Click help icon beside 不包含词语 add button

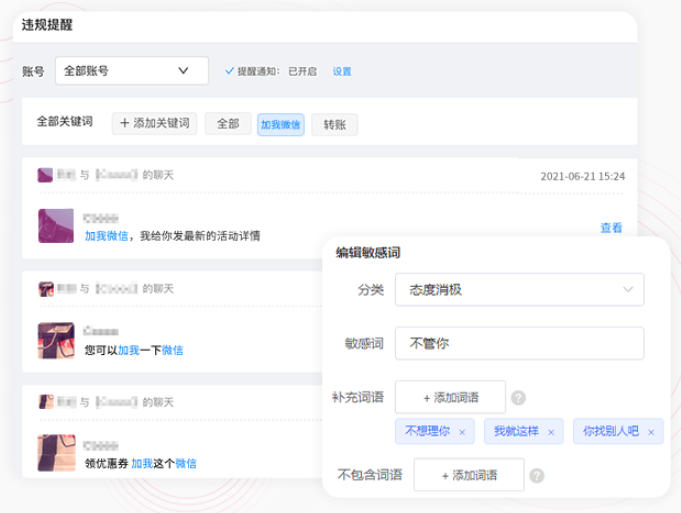[x=537, y=476]
